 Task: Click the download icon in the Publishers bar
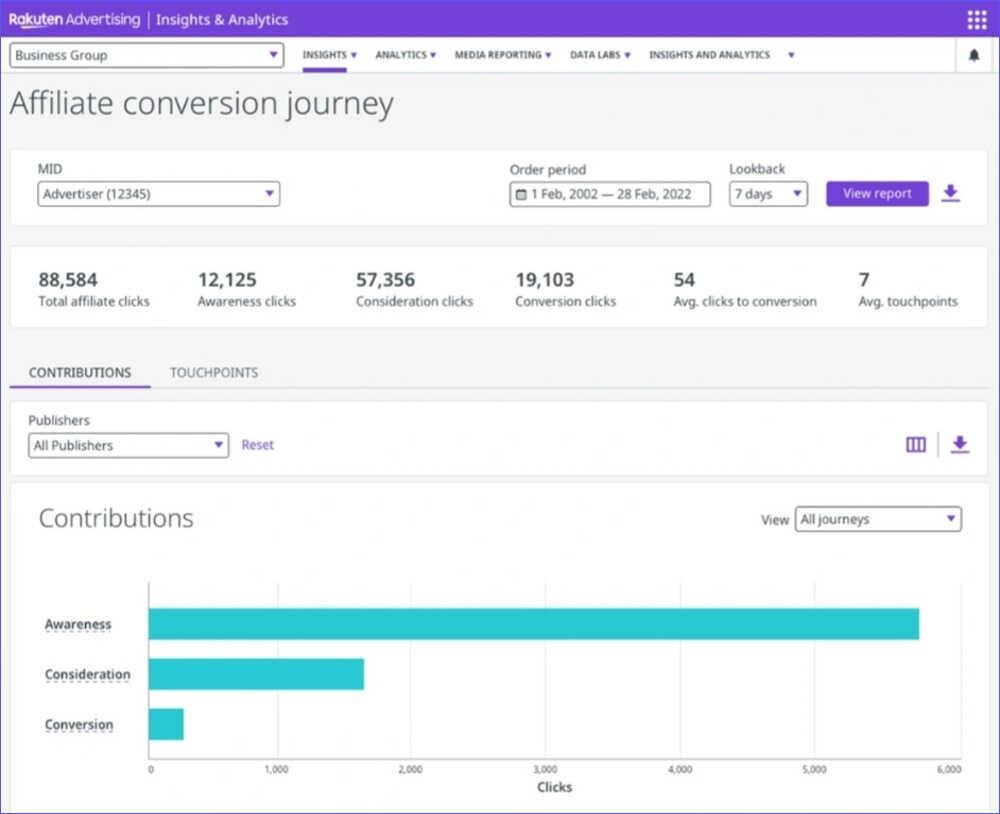point(959,444)
